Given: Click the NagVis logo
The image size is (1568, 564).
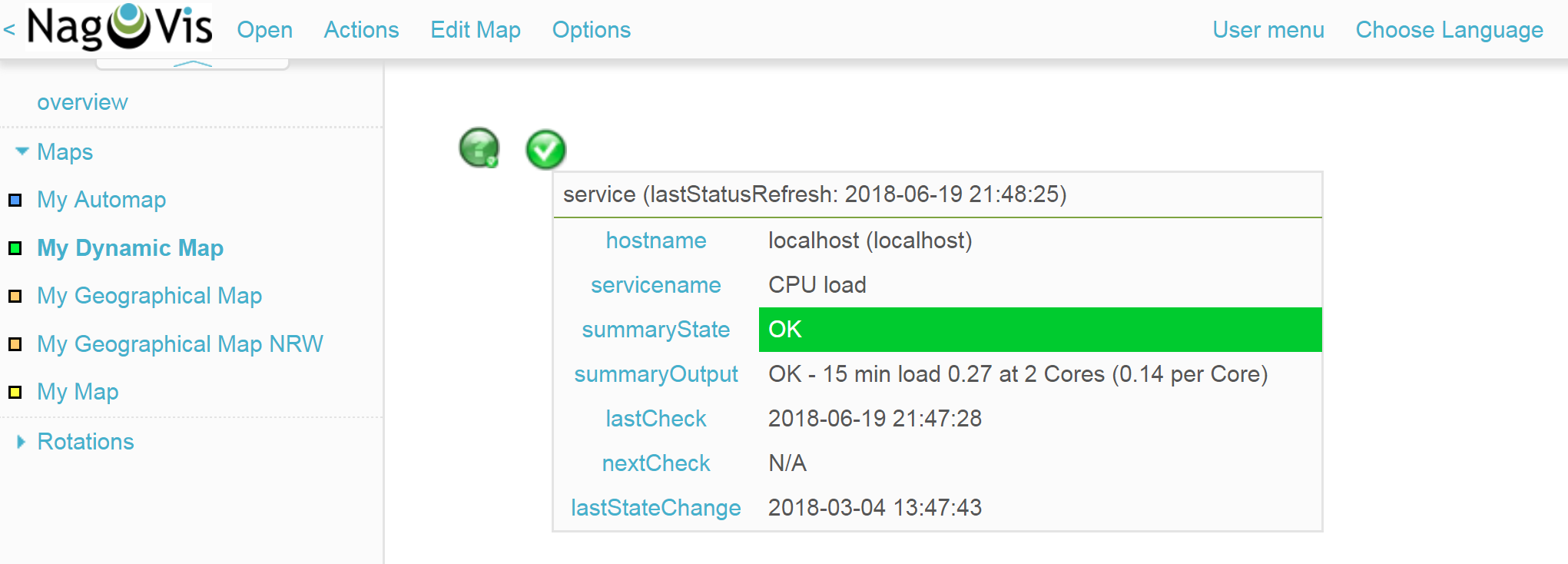Looking at the screenshot, I should [119, 28].
